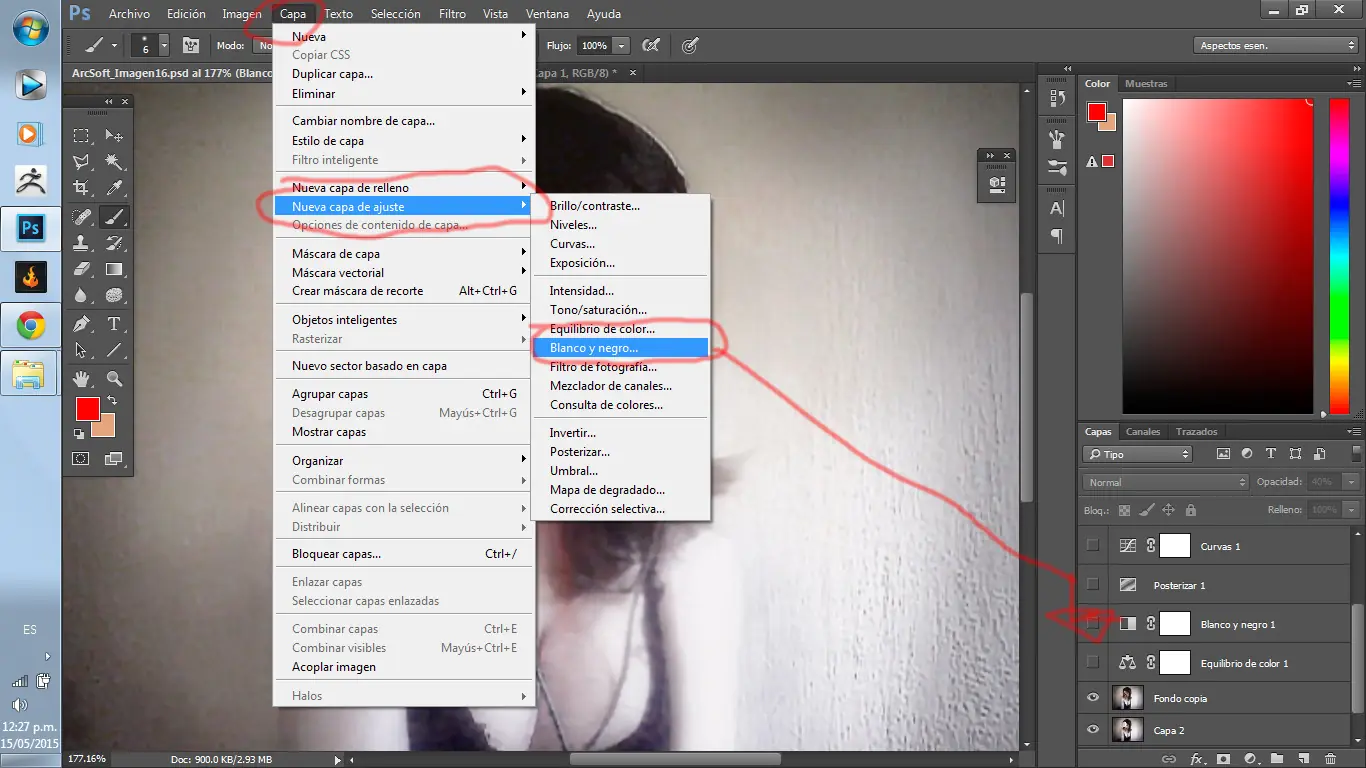The image size is (1366, 768).
Task: Hide the Fondo copia layer
Action: tap(1093, 697)
